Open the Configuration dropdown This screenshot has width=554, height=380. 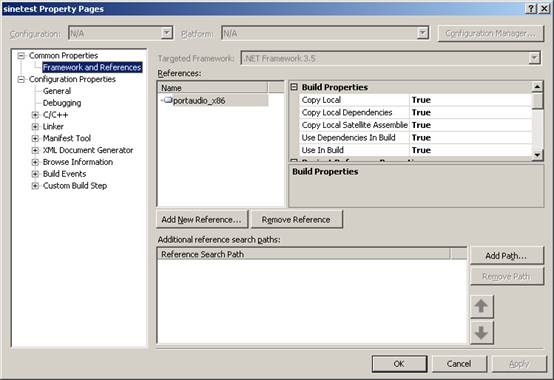(167, 33)
